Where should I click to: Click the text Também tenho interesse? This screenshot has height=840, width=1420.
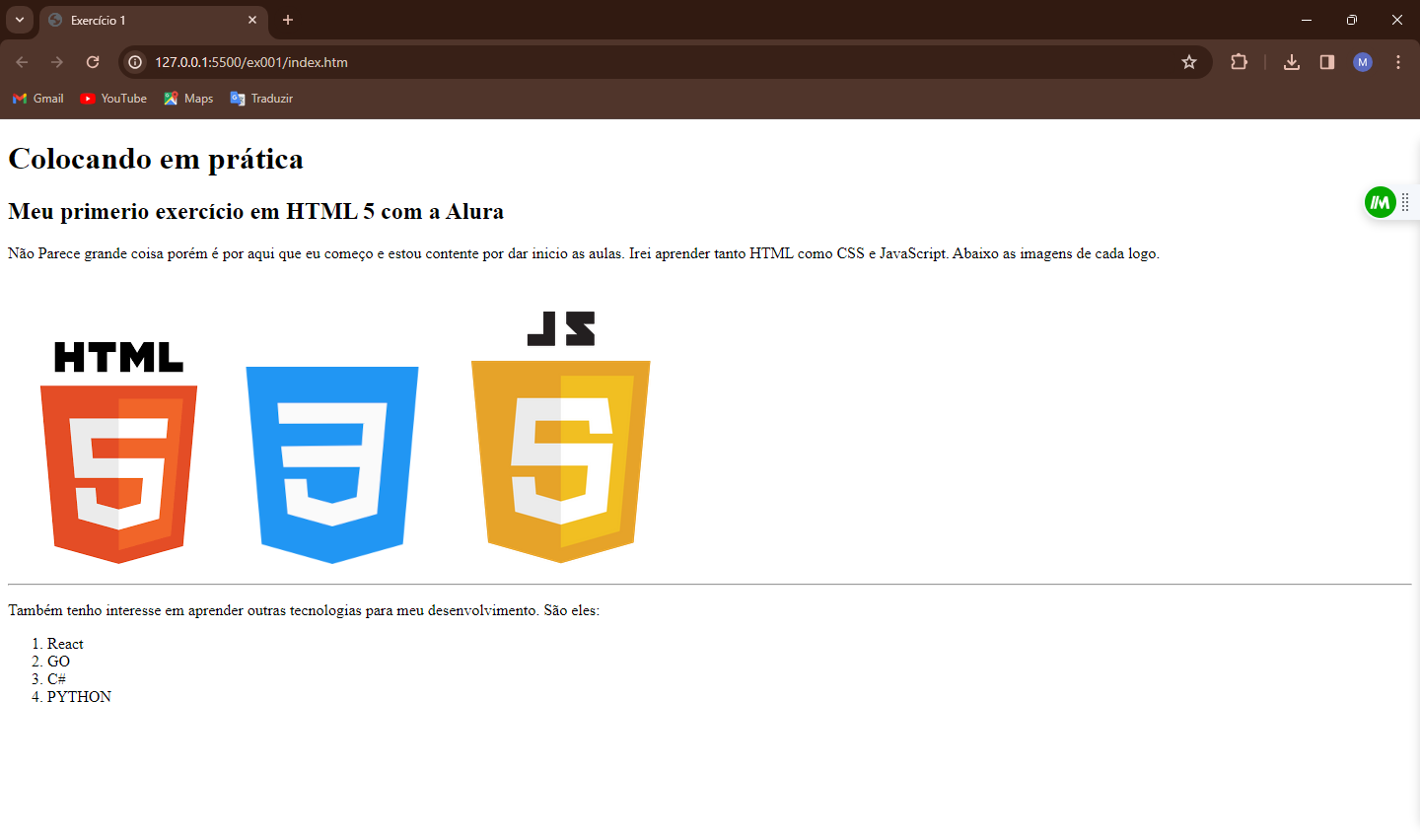(x=304, y=610)
